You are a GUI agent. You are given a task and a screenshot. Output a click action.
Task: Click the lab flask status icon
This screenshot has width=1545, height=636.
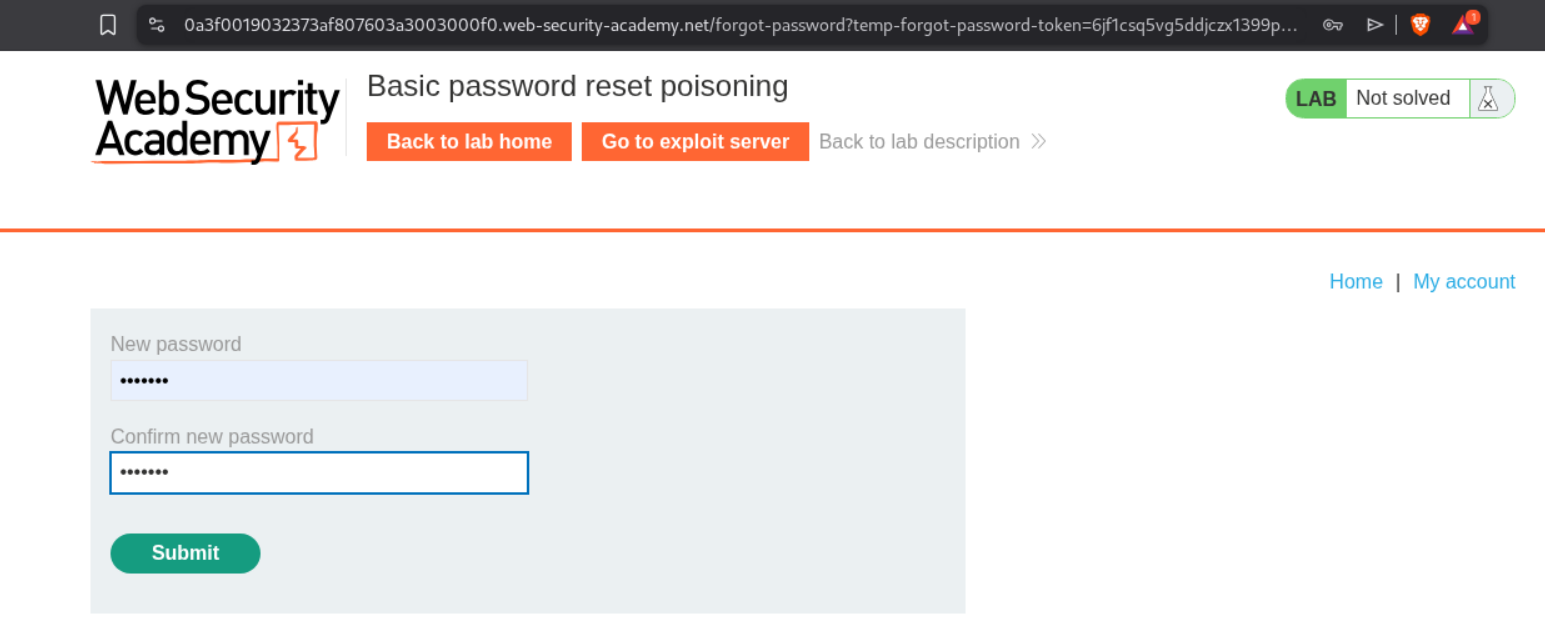tap(1488, 99)
